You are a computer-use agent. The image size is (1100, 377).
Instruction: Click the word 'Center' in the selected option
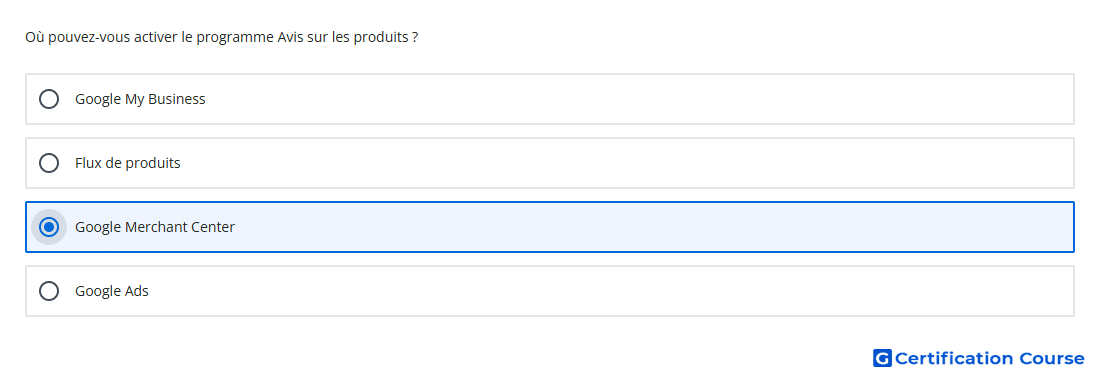(212, 227)
